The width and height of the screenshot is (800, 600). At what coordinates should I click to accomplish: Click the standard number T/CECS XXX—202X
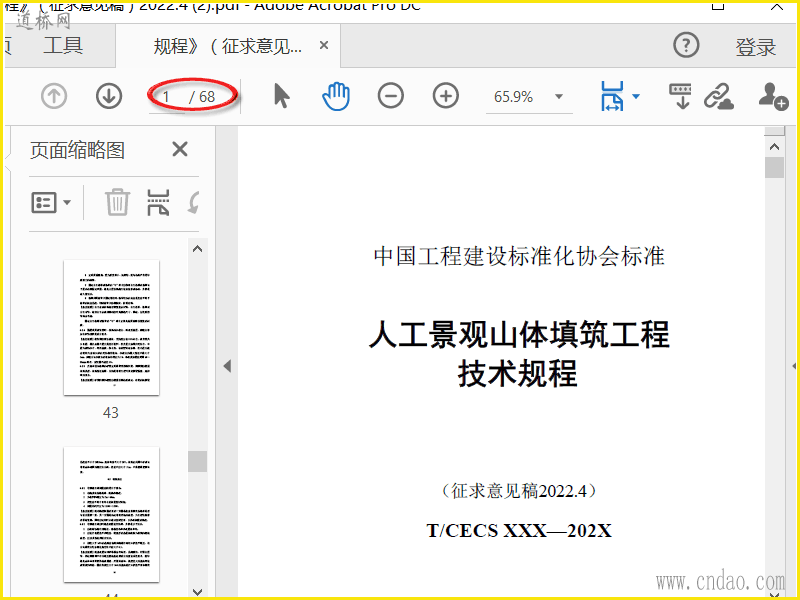[519, 531]
